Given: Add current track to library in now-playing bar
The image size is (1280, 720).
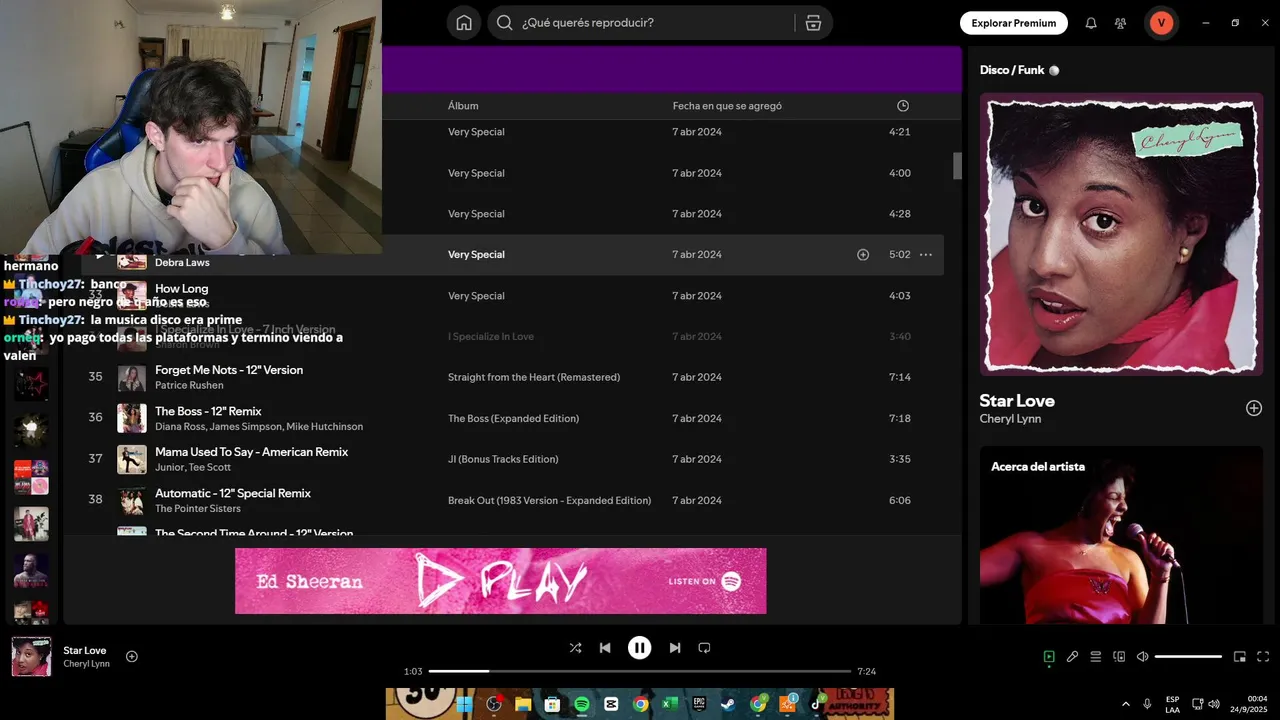Looking at the screenshot, I should pyautogui.click(x=132, y=656).
